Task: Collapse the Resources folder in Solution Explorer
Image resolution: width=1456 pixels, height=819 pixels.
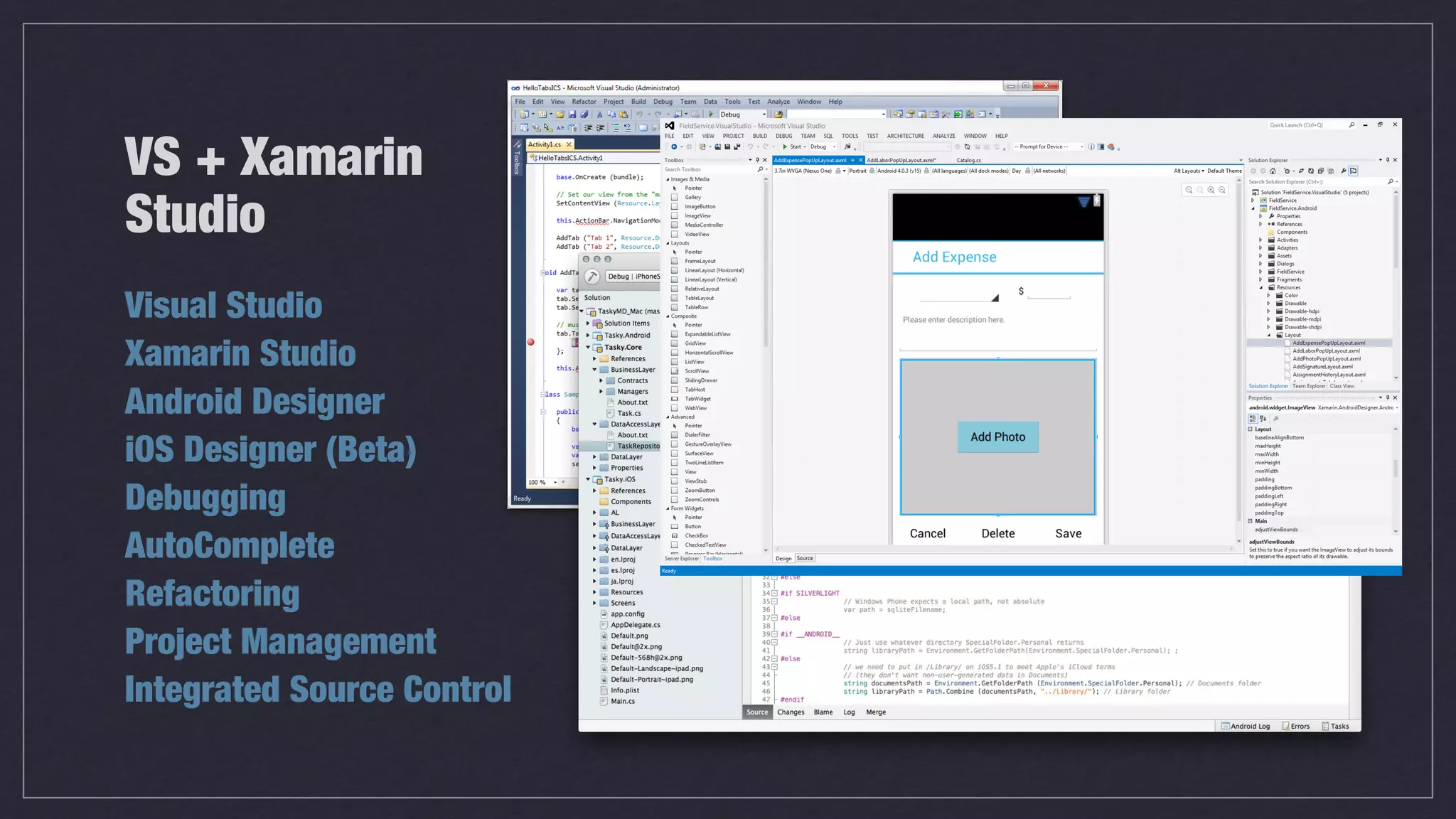Action: point(1261,287)
